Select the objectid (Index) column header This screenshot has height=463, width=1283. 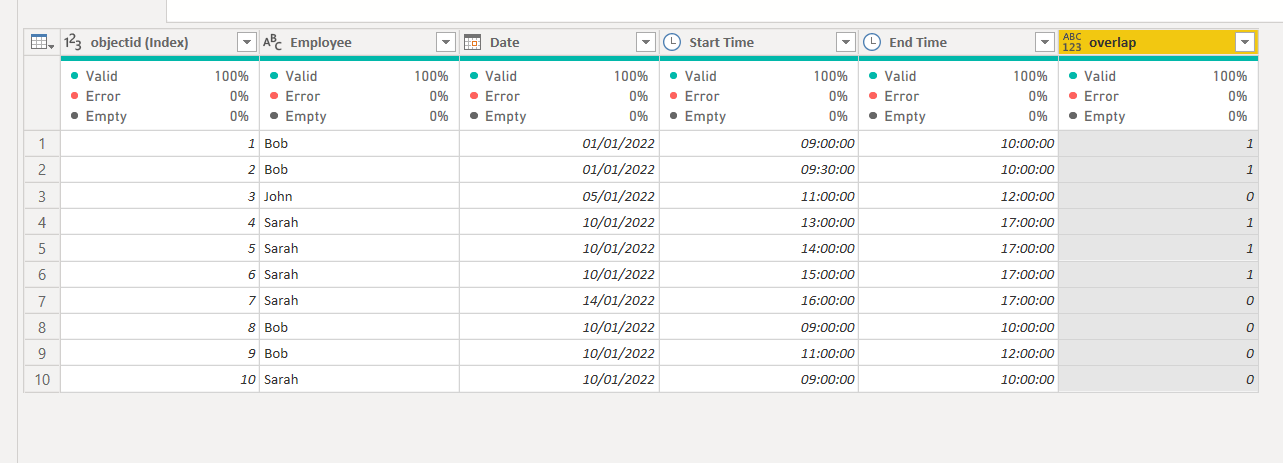point(160,42)
